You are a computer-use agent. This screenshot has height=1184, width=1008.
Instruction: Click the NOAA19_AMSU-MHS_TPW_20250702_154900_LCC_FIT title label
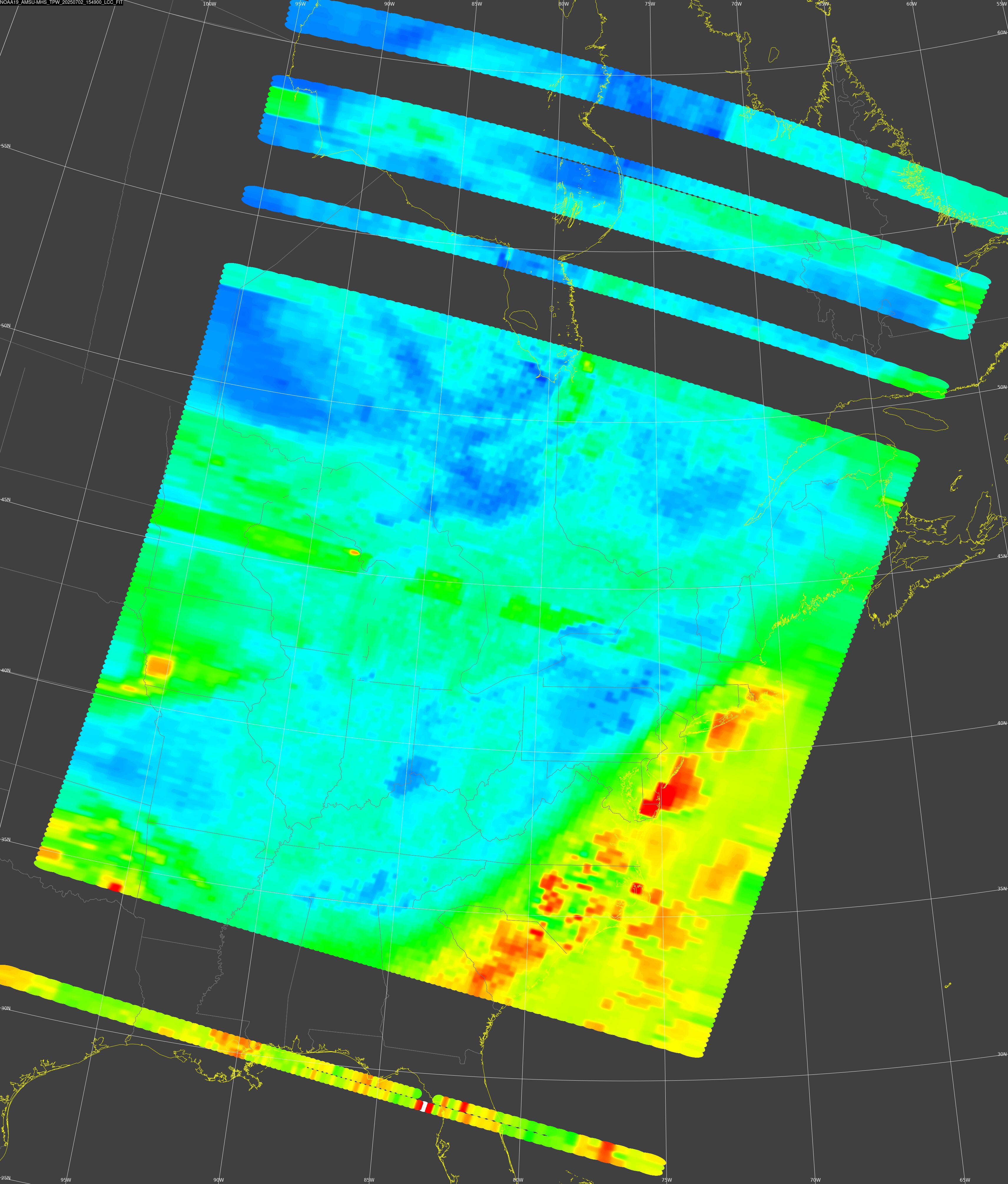click(61, 3)
